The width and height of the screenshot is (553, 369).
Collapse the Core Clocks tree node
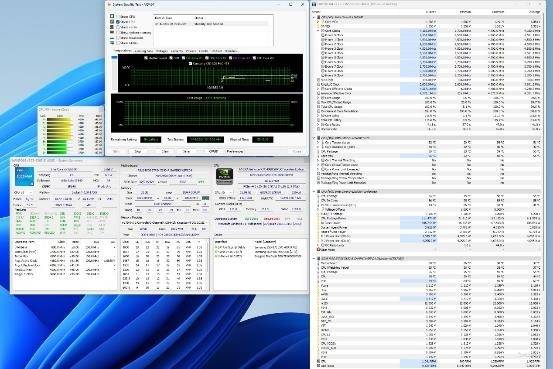click(x=318, y=31)
